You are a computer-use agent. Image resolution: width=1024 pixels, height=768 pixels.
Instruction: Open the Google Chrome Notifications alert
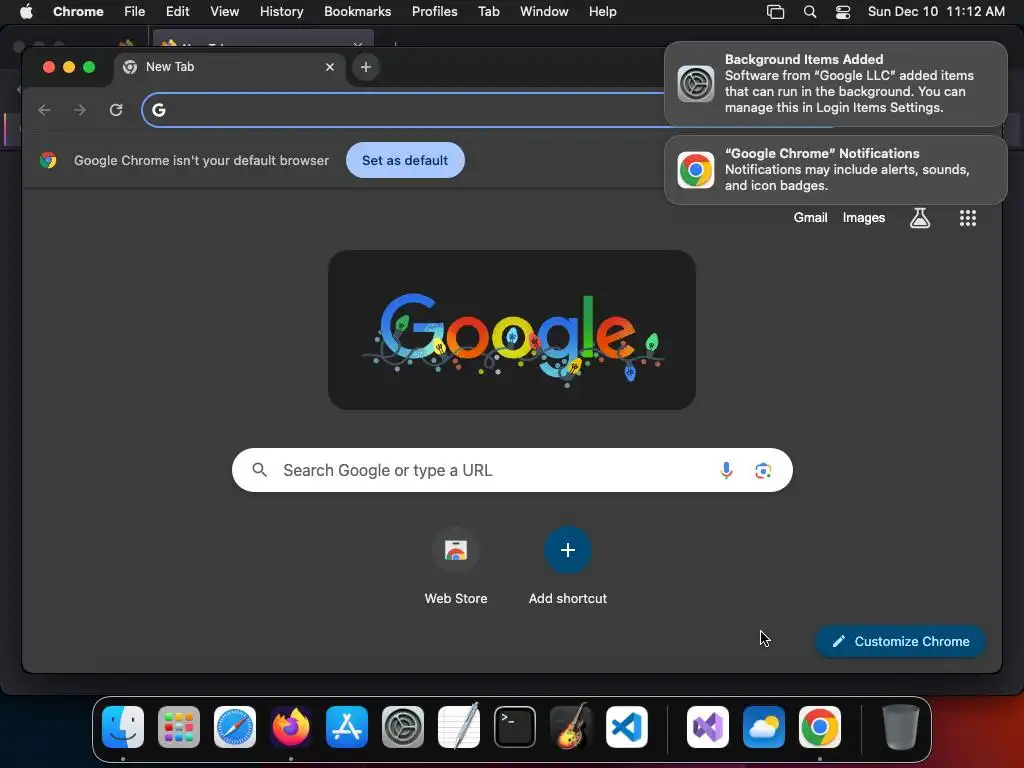[x=835, y=170]
